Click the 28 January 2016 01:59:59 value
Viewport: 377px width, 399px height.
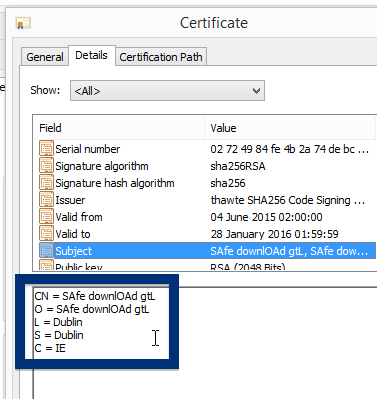(274, 234)
